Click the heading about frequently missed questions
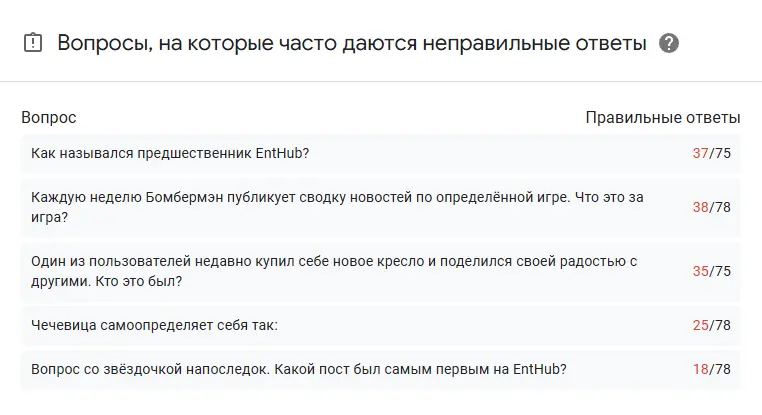 click(x=351, y=43)
